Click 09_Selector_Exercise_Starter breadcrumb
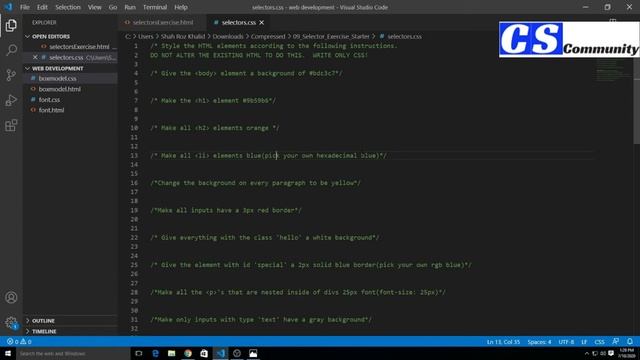The height and width of the screenshot is (360, 640). (331, 36)
